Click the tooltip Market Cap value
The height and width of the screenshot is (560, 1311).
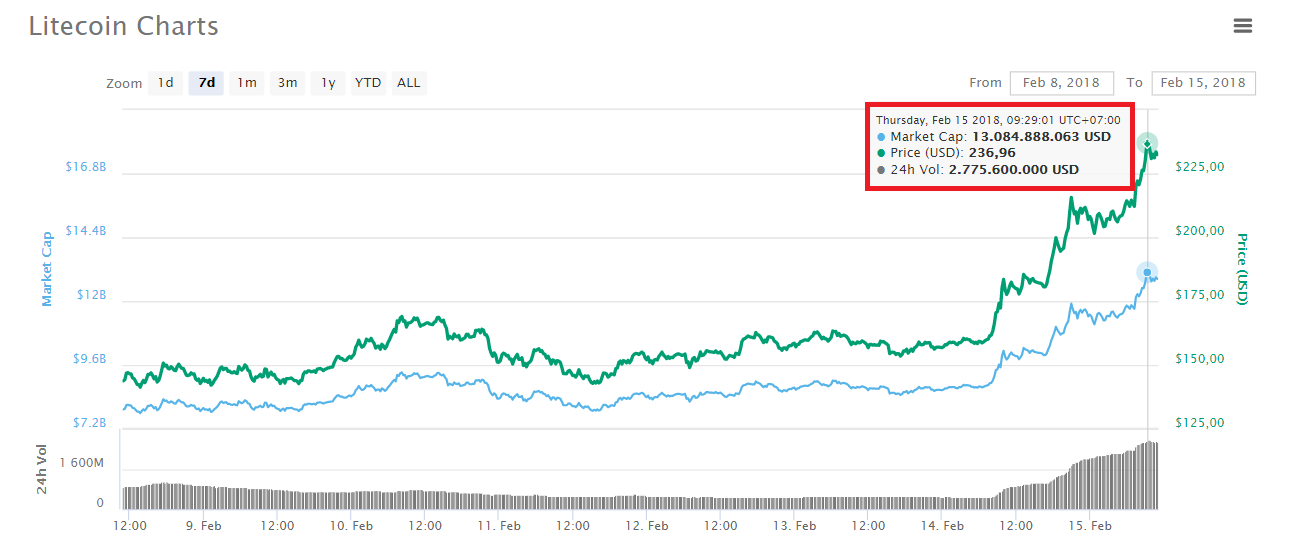[1041, 136]
